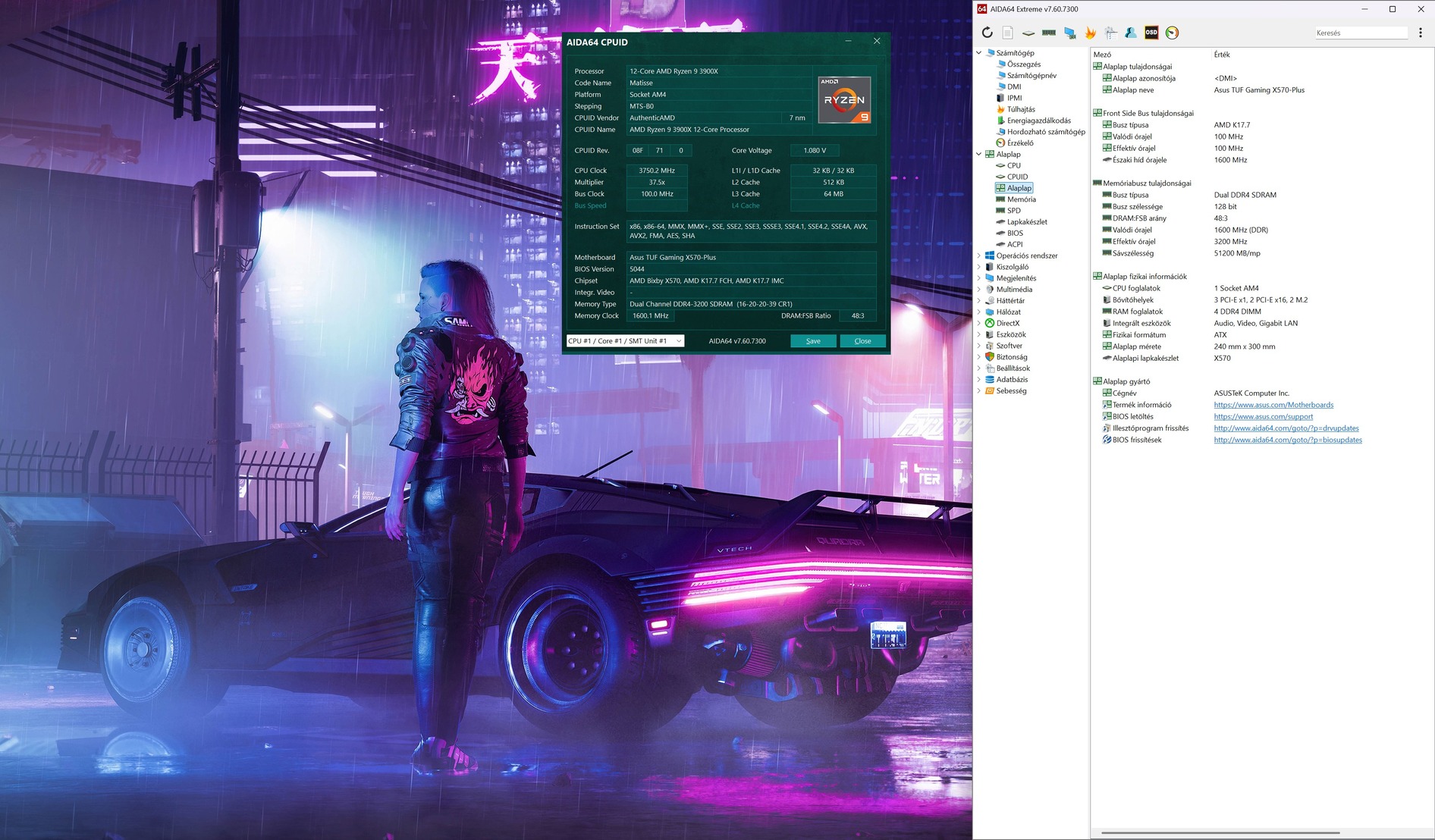Click the server tower icon beside IPMI

1000,98
